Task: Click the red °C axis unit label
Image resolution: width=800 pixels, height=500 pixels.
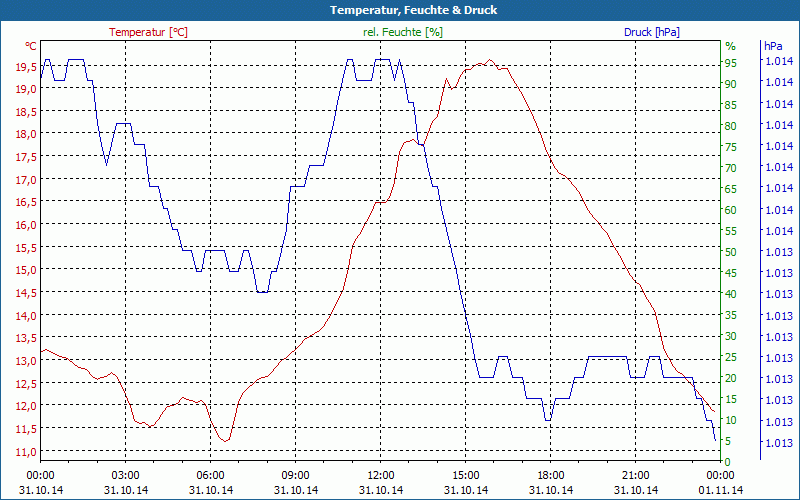Action: tap(30, 46)
